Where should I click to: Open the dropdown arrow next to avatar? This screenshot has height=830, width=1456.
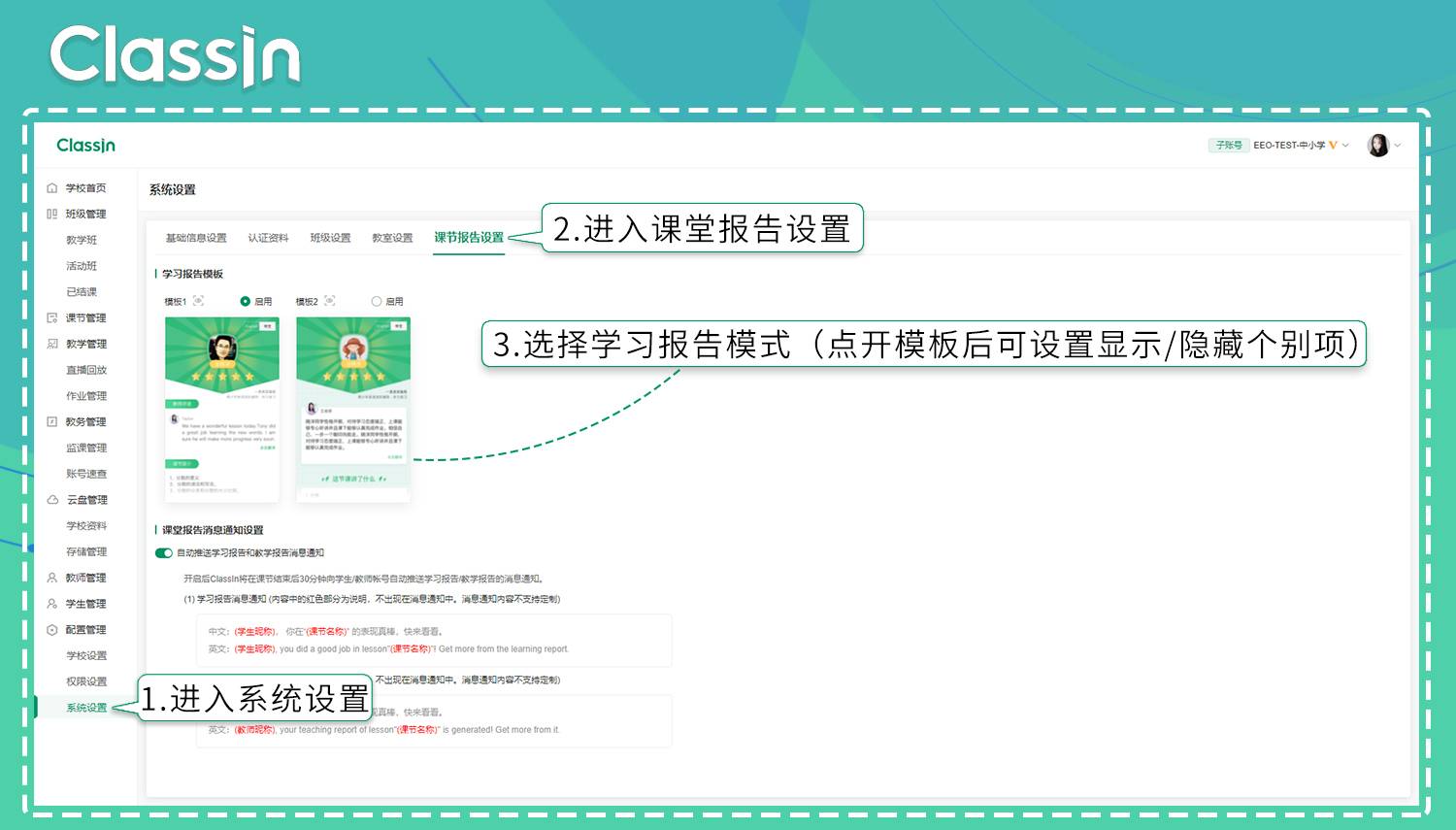1398,146
